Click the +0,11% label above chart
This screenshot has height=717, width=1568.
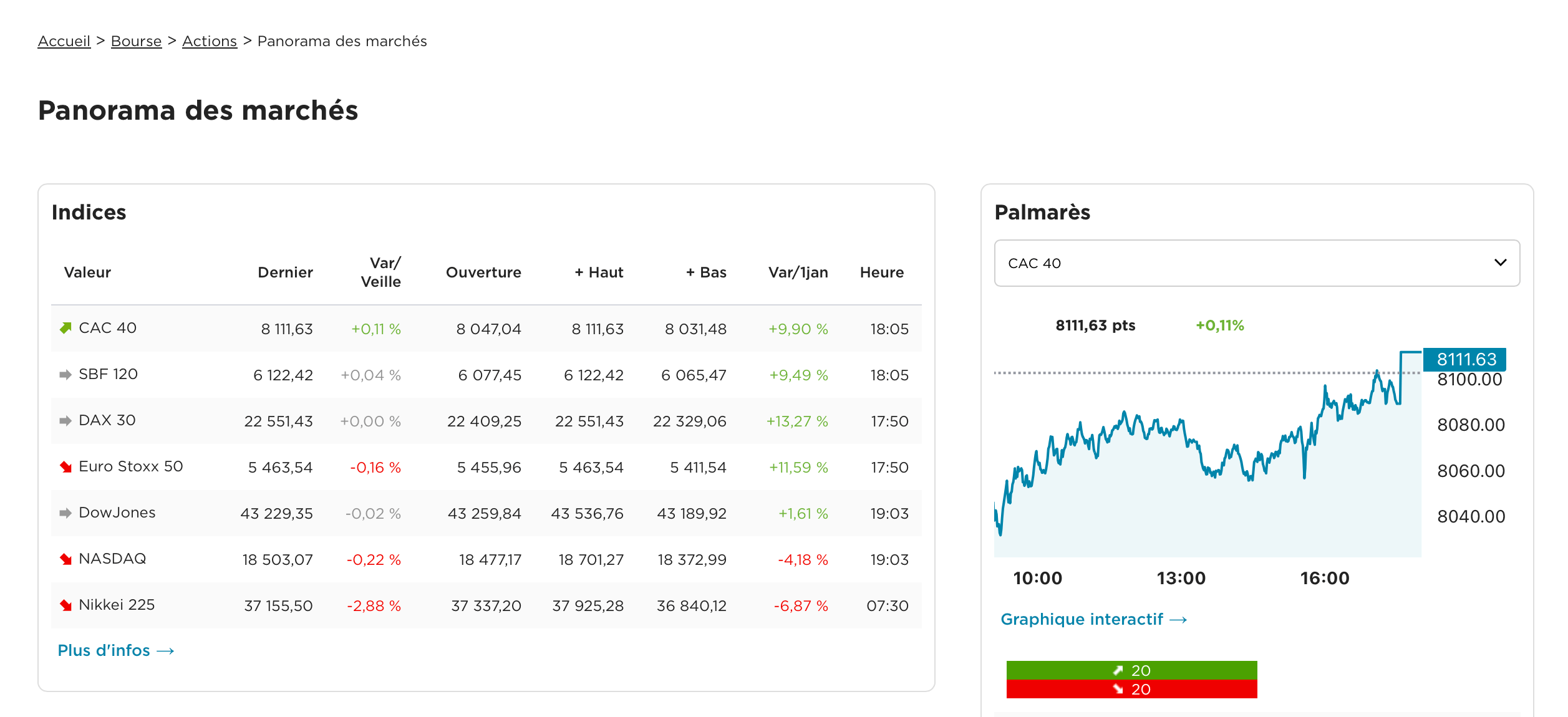(x=1219, y=325)
